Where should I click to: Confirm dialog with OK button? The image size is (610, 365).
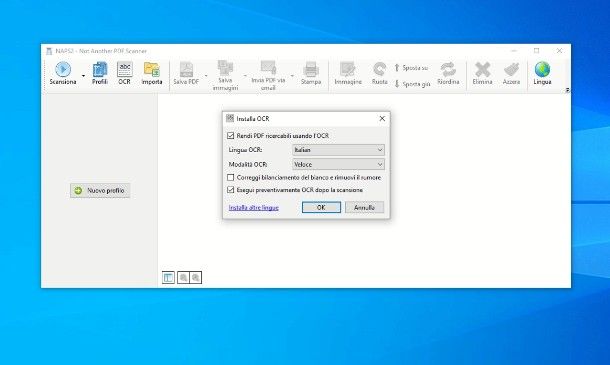[321, 207]
